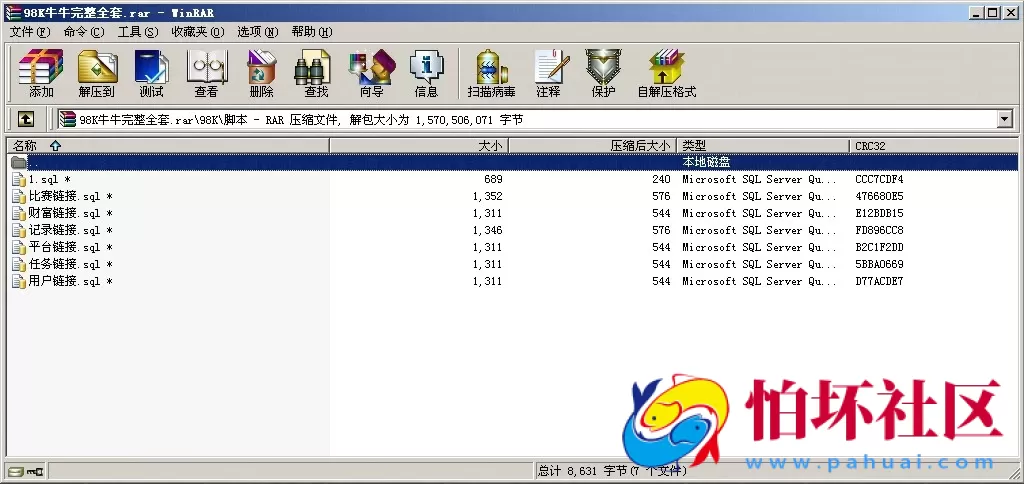
Task: Open the File (文件) menu
Action: 29,32
